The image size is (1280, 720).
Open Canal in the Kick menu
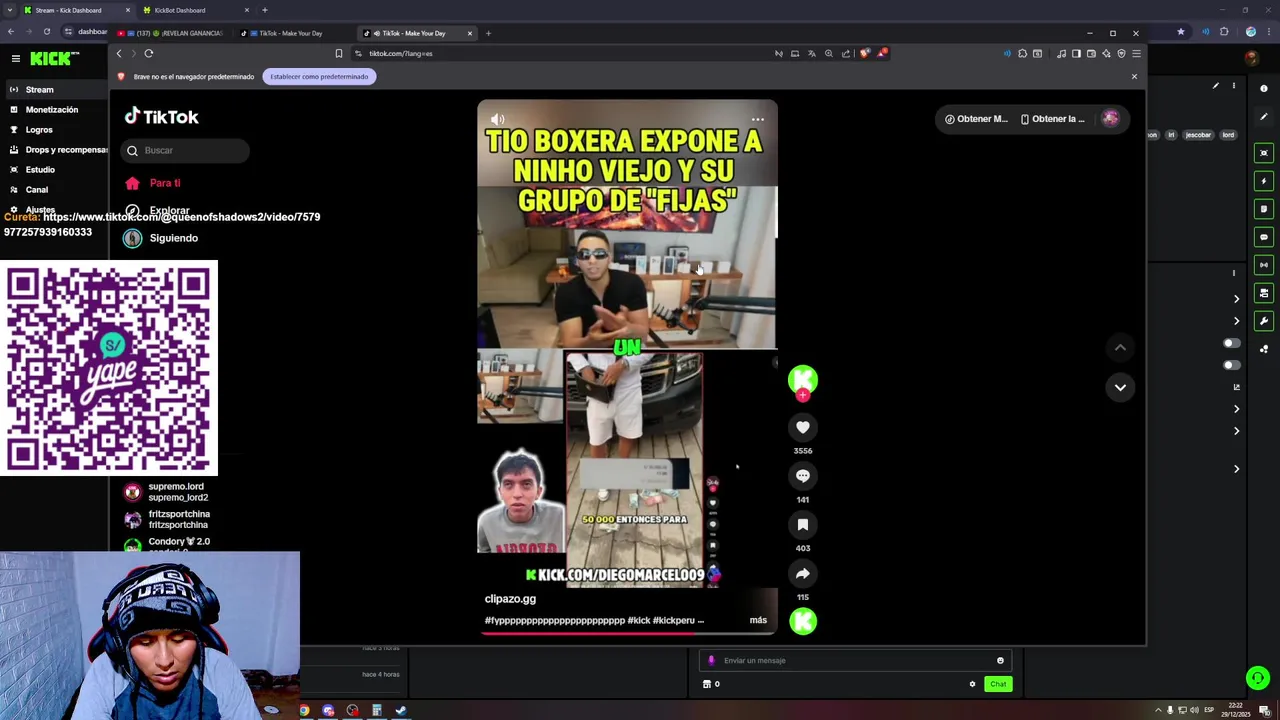(x=37, y=190)
